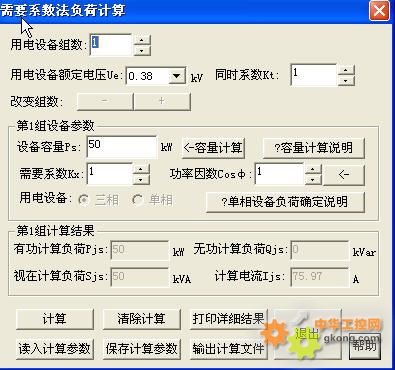Decrease 功率因数Cosφ using down arrow
The height and width of the screenshot is (370, 395).
313,180
